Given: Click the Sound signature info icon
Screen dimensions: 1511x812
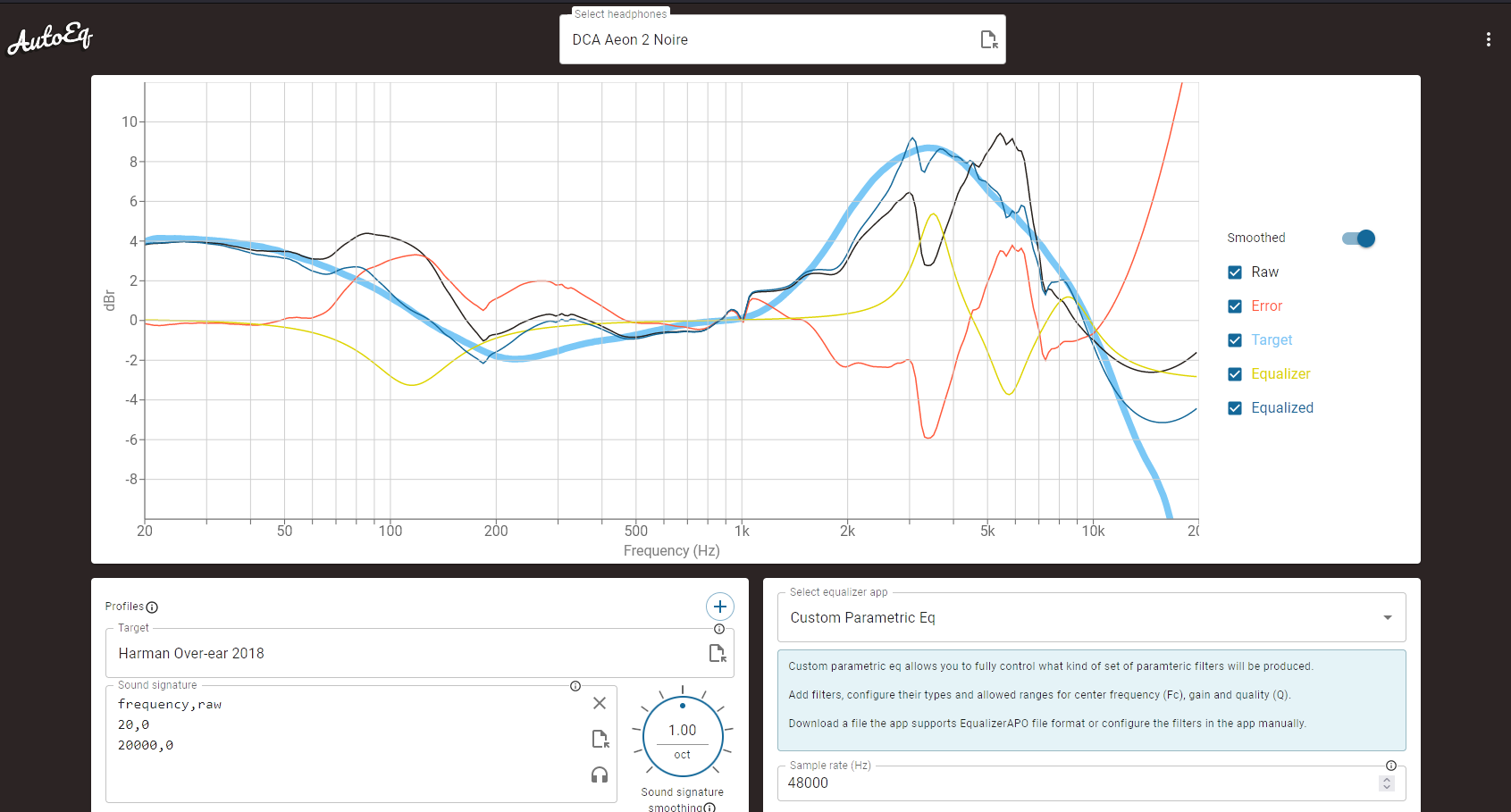Looking at the screenshot, I should (575, 686).
